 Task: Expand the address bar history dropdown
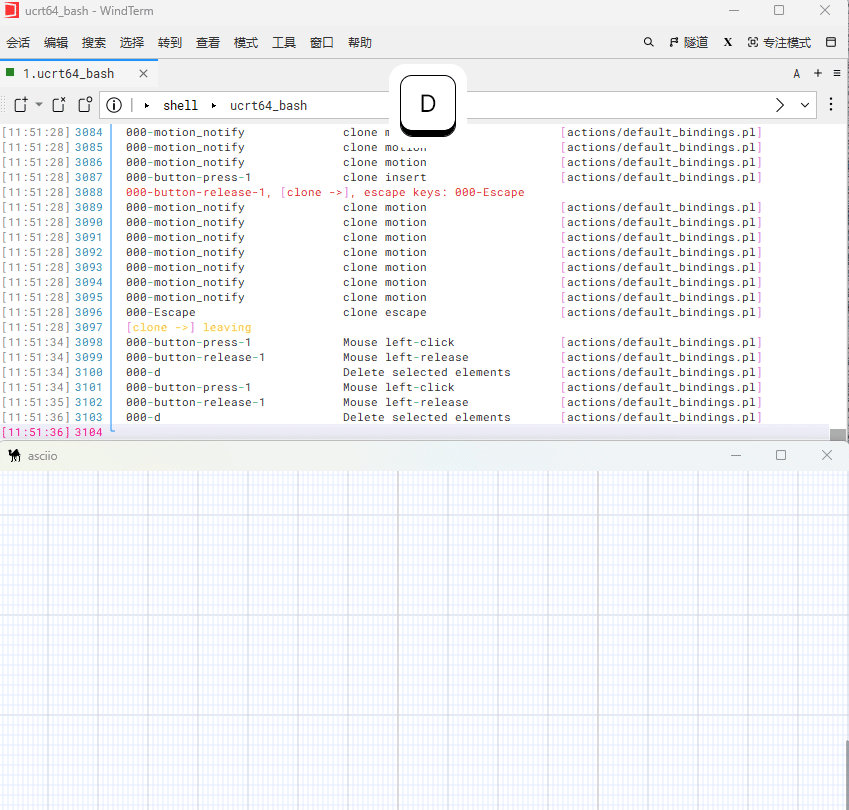coord(805,105)
